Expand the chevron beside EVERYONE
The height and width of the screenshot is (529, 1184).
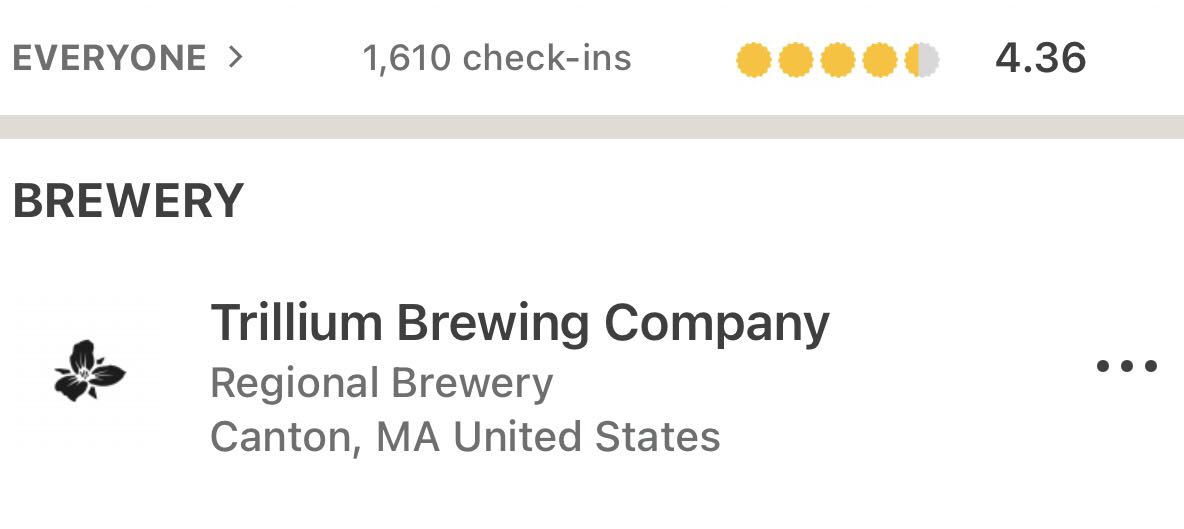pyautogui.click(x=235, y=58)
